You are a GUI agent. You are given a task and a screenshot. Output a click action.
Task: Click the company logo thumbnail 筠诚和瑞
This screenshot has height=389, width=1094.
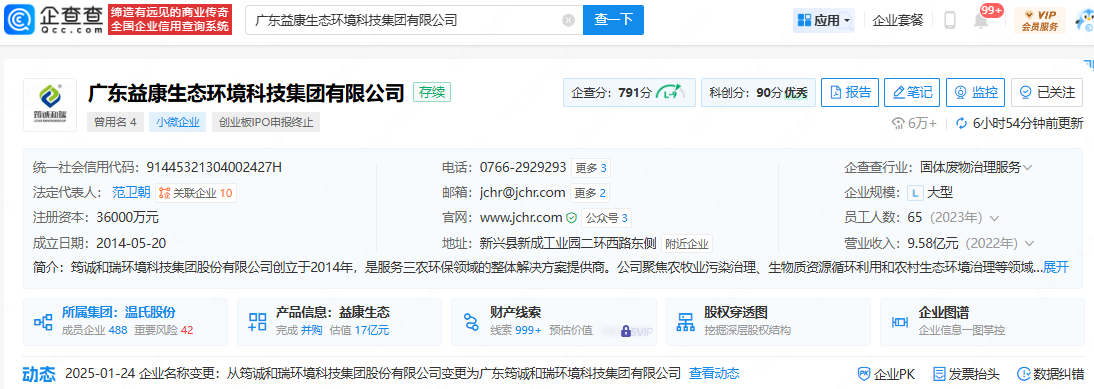(x=50, y=105)
